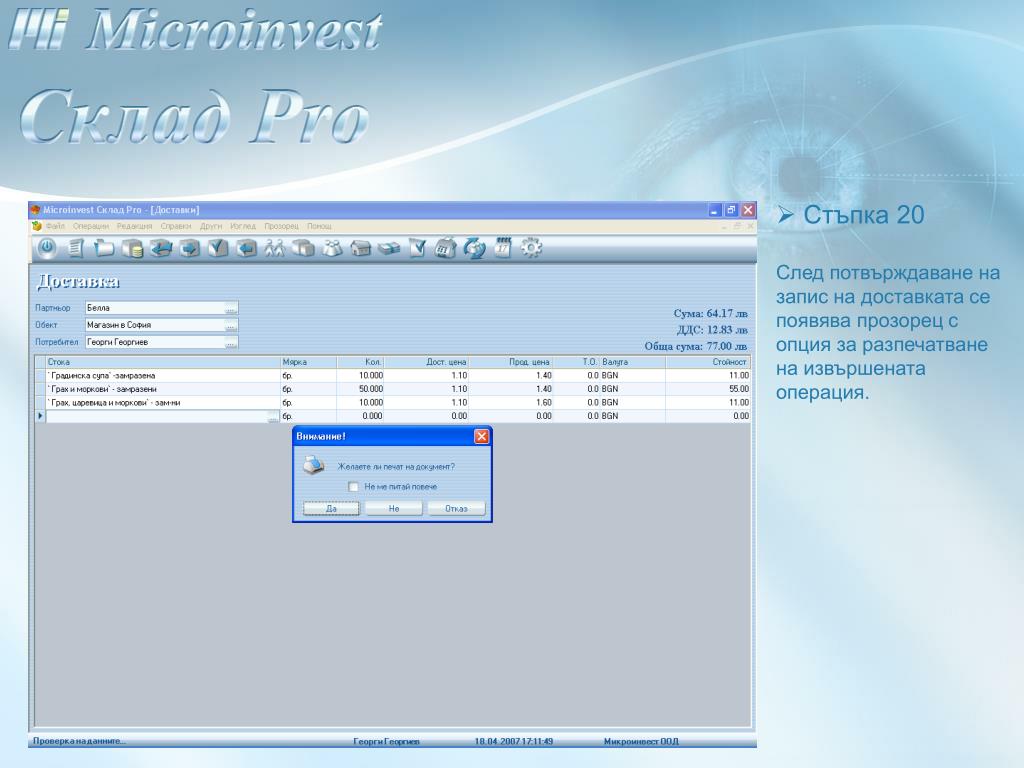Click the sheet with checkmark icon
The width and height of the screenshot is (1024, 768).
click(x=417, y=248)
